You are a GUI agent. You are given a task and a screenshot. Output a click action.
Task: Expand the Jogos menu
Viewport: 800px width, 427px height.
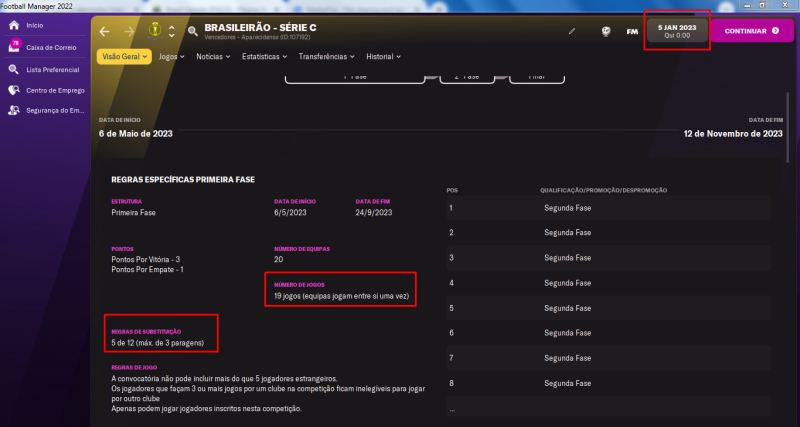[171, 57]
